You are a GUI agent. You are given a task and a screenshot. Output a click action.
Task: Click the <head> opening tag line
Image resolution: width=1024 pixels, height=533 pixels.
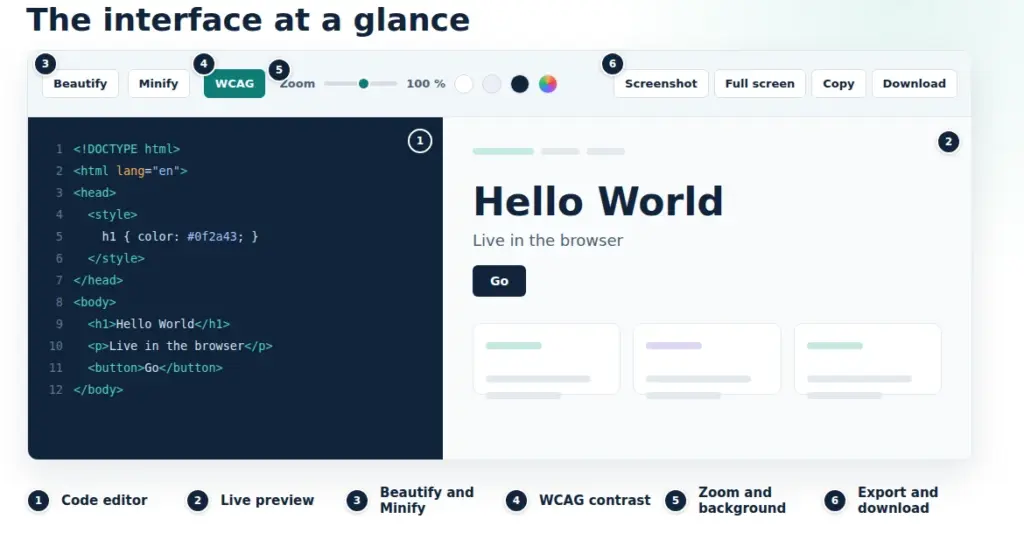95,193
